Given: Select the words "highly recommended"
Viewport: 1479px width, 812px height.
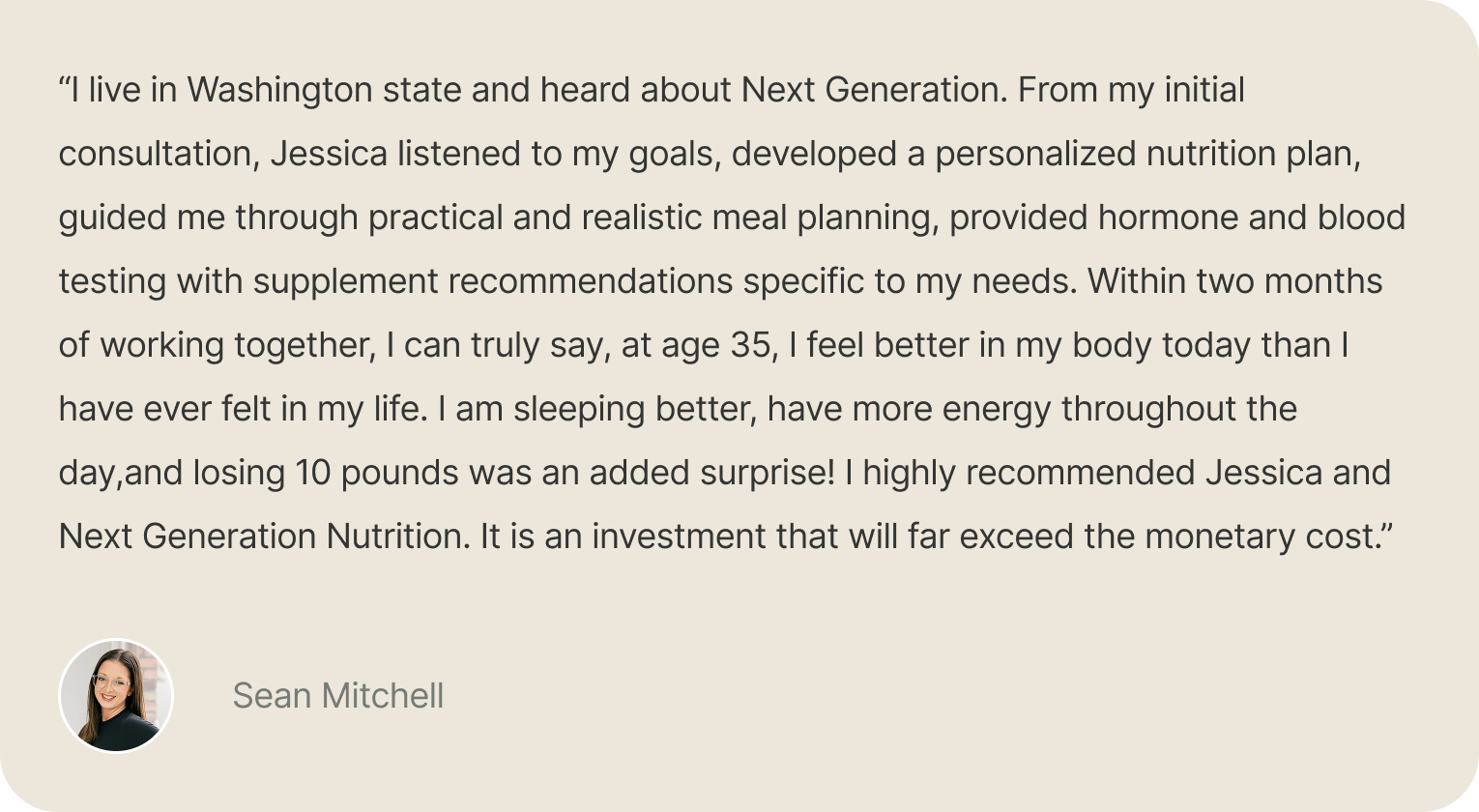Looking at the screenshot, I should (1029, 473).
